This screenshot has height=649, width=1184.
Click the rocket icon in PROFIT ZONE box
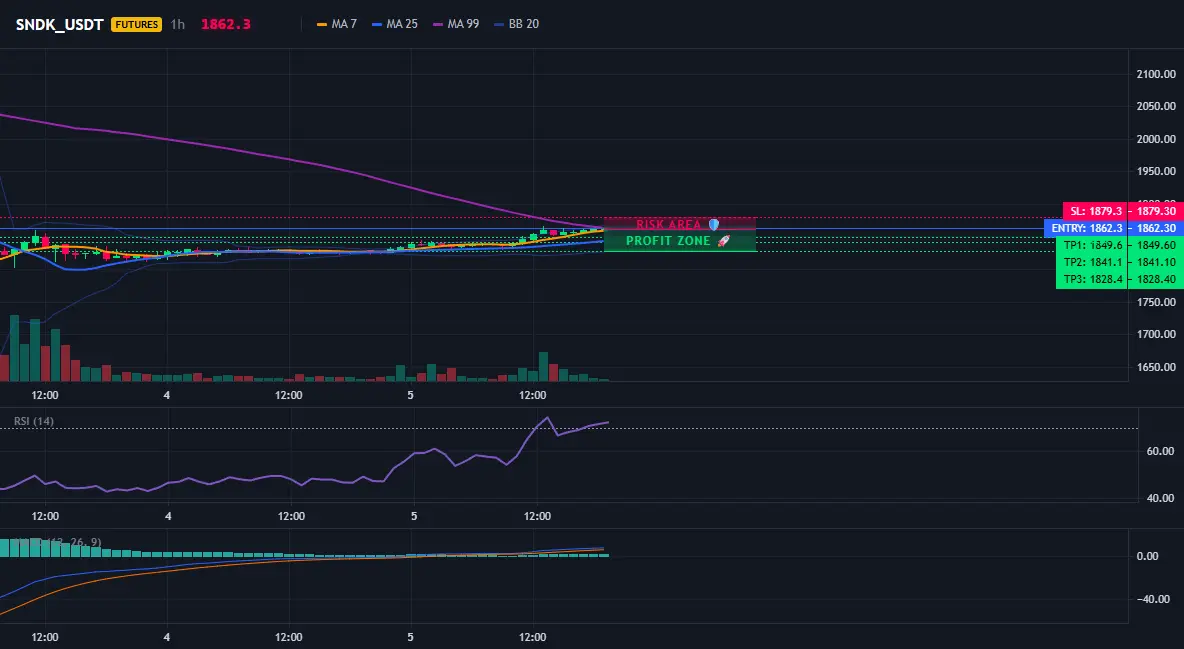pos(723,241)
